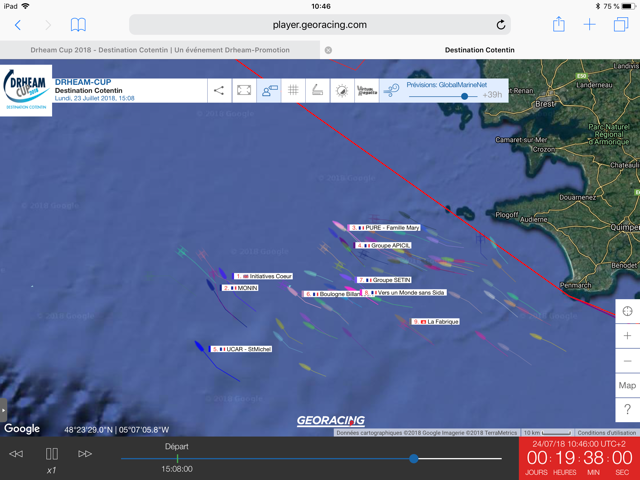Image resolution: width=640 pixels, height=480 pixels.
Task: Open Safari share sheet
Action: 558,24
